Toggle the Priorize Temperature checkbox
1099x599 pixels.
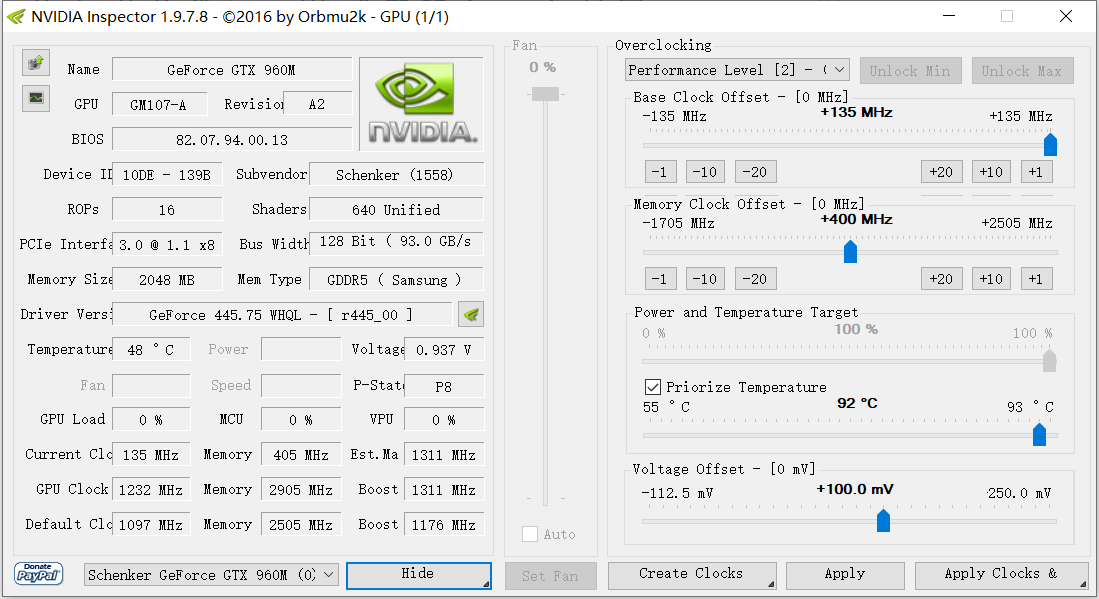tap(653, 387)
